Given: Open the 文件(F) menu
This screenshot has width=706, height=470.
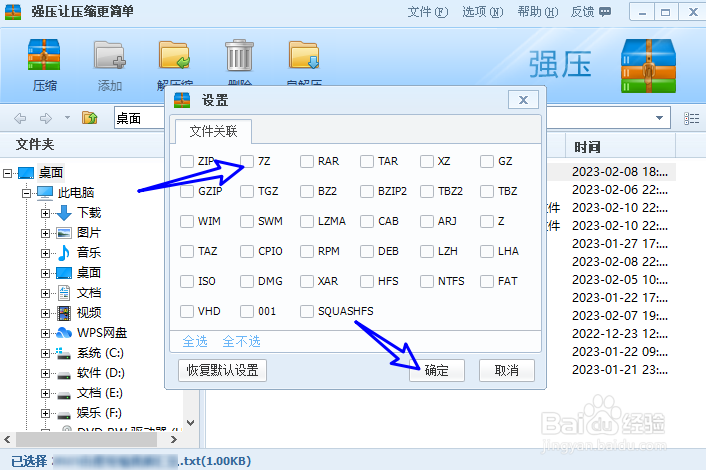Looking at the screenshot, I should coord(427,12).
